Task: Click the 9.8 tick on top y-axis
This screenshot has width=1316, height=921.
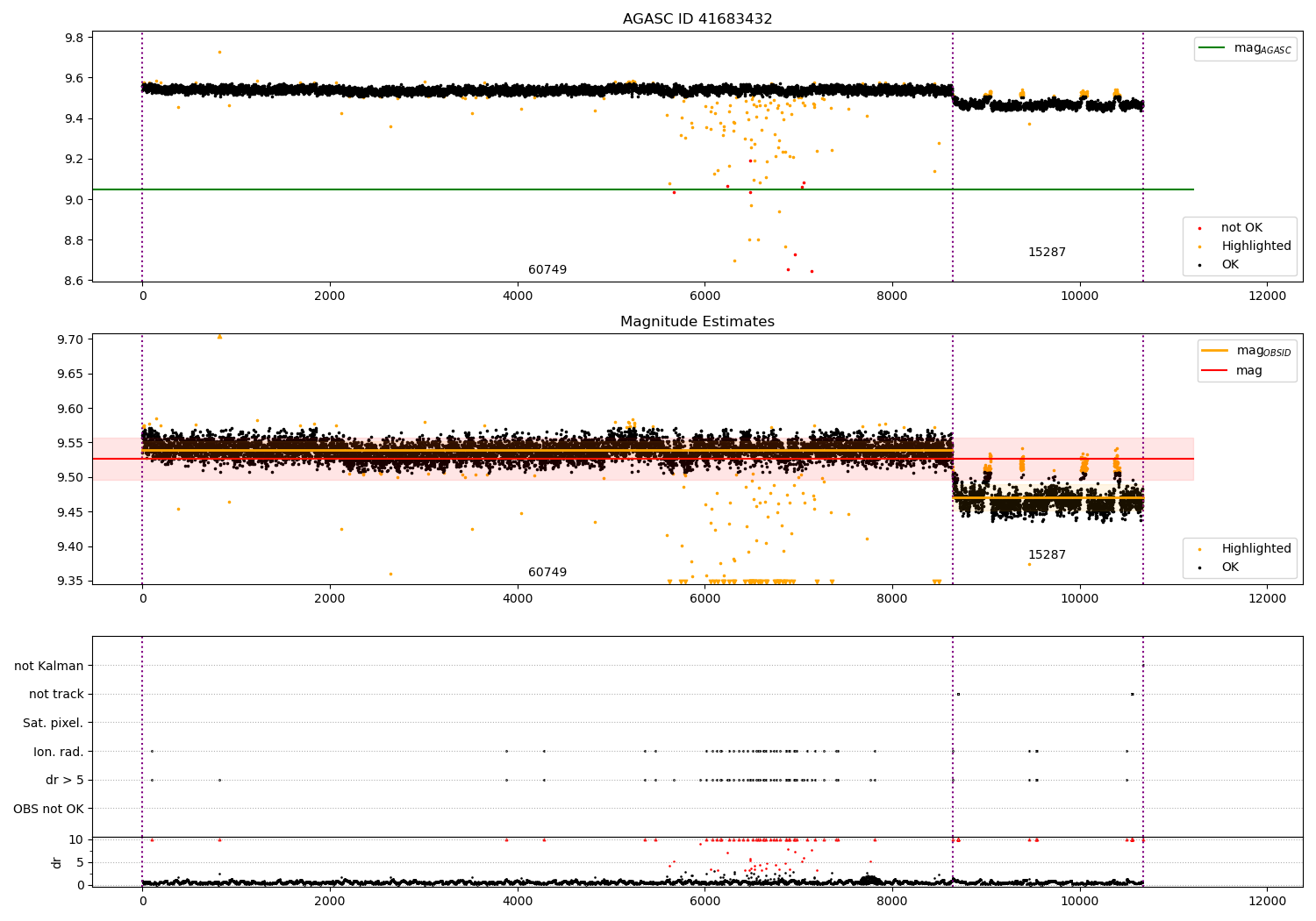Action: pyautogui.click(x=74, y=38)
